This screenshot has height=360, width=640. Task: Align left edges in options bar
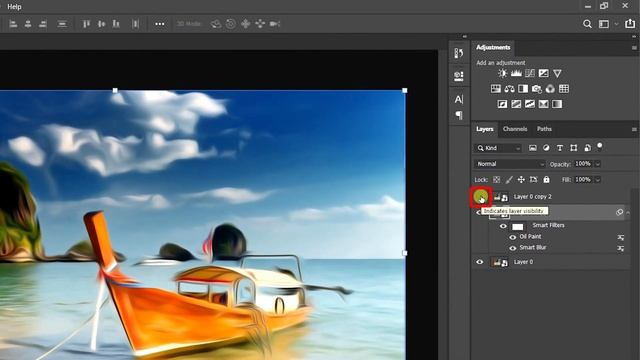tap(13, 24)
